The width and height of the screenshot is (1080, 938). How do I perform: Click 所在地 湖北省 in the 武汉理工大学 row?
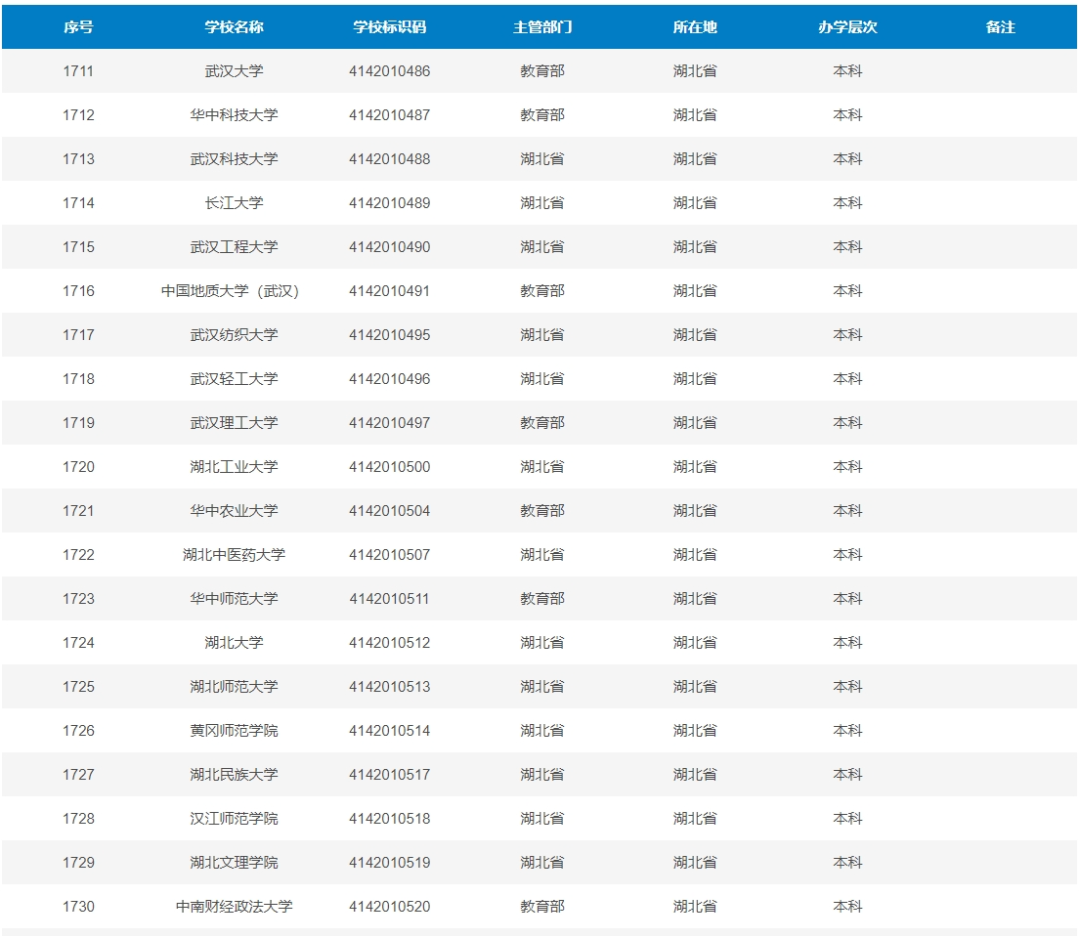(x=695, y=423)
